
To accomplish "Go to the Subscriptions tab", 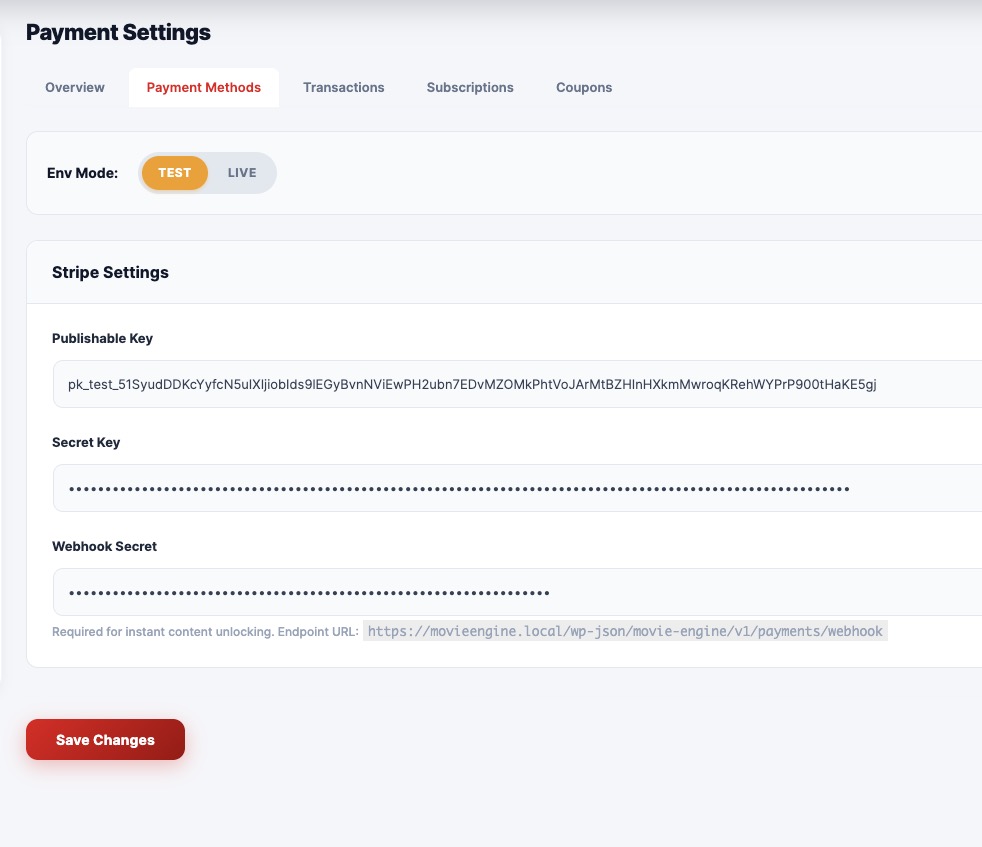I will click(470, 88).
